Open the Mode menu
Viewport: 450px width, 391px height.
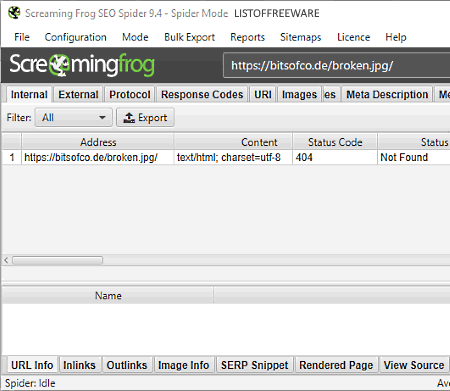tap(135, 37)
